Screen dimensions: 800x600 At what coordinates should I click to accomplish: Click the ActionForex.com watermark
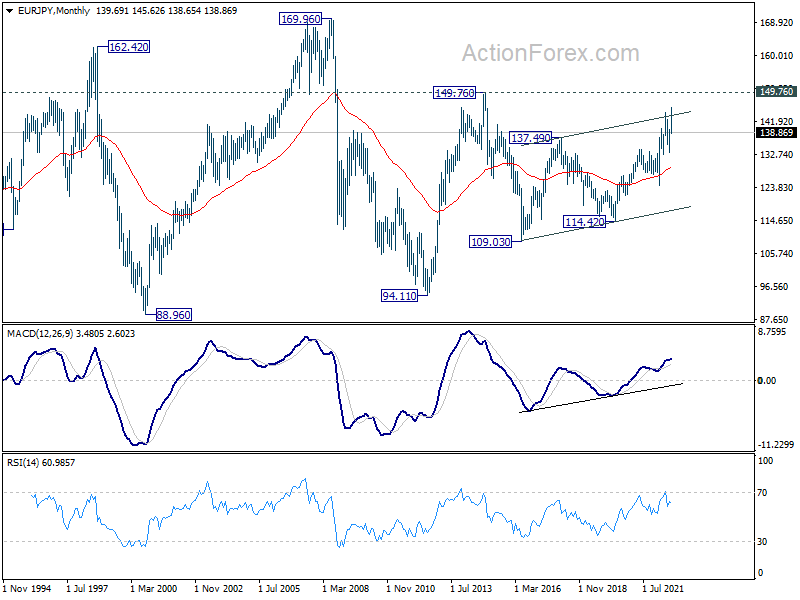click(549, 53)
